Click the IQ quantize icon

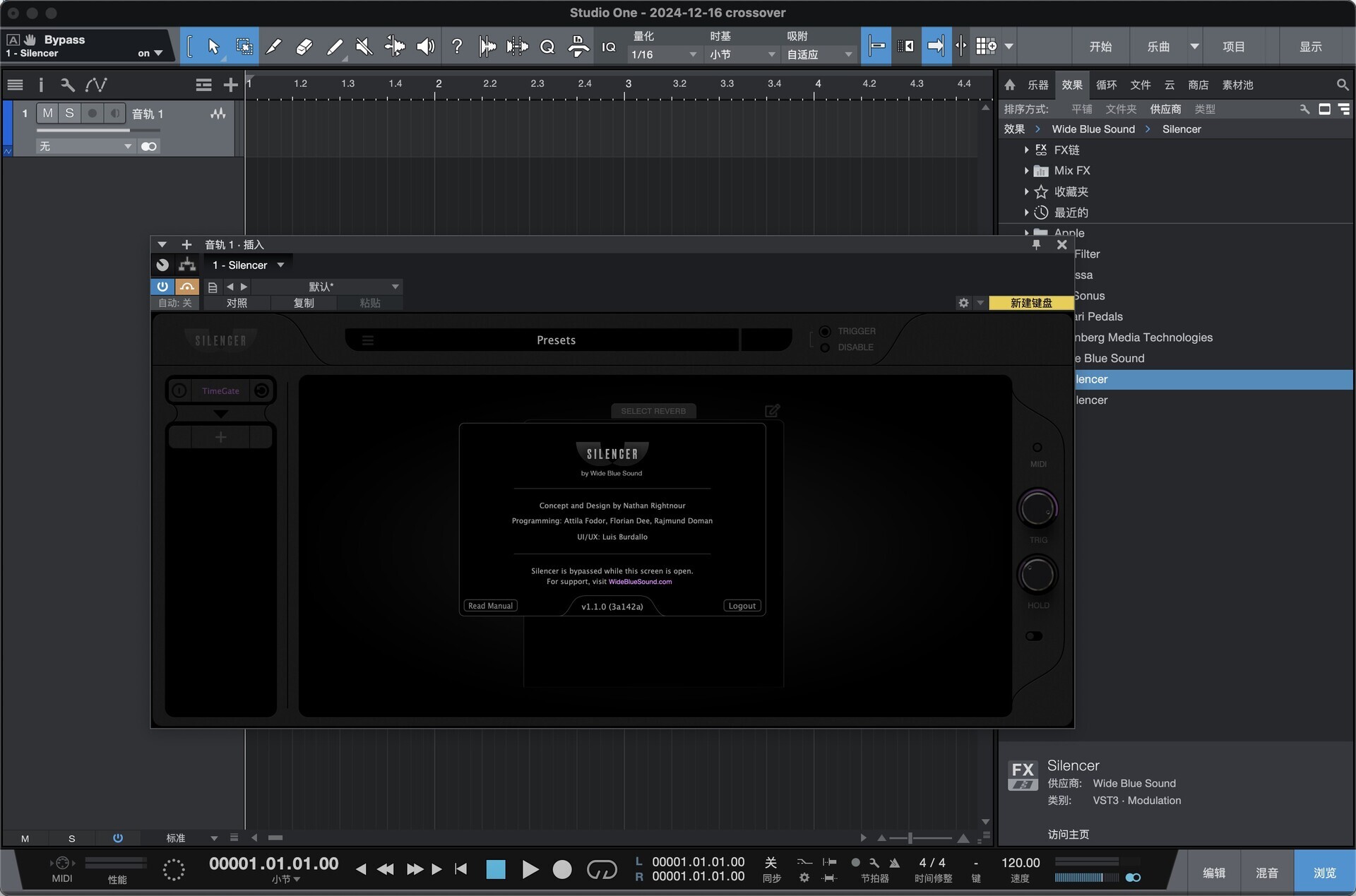(x=609, y=47)
